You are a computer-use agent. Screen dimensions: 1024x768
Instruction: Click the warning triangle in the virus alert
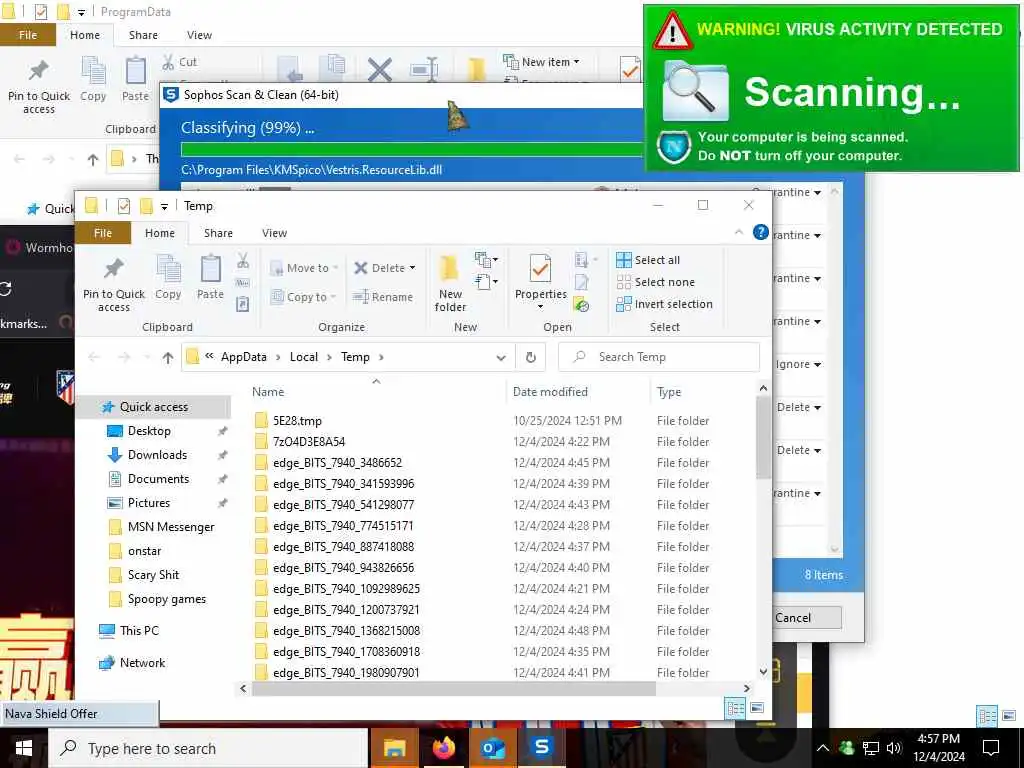point(672,31)
